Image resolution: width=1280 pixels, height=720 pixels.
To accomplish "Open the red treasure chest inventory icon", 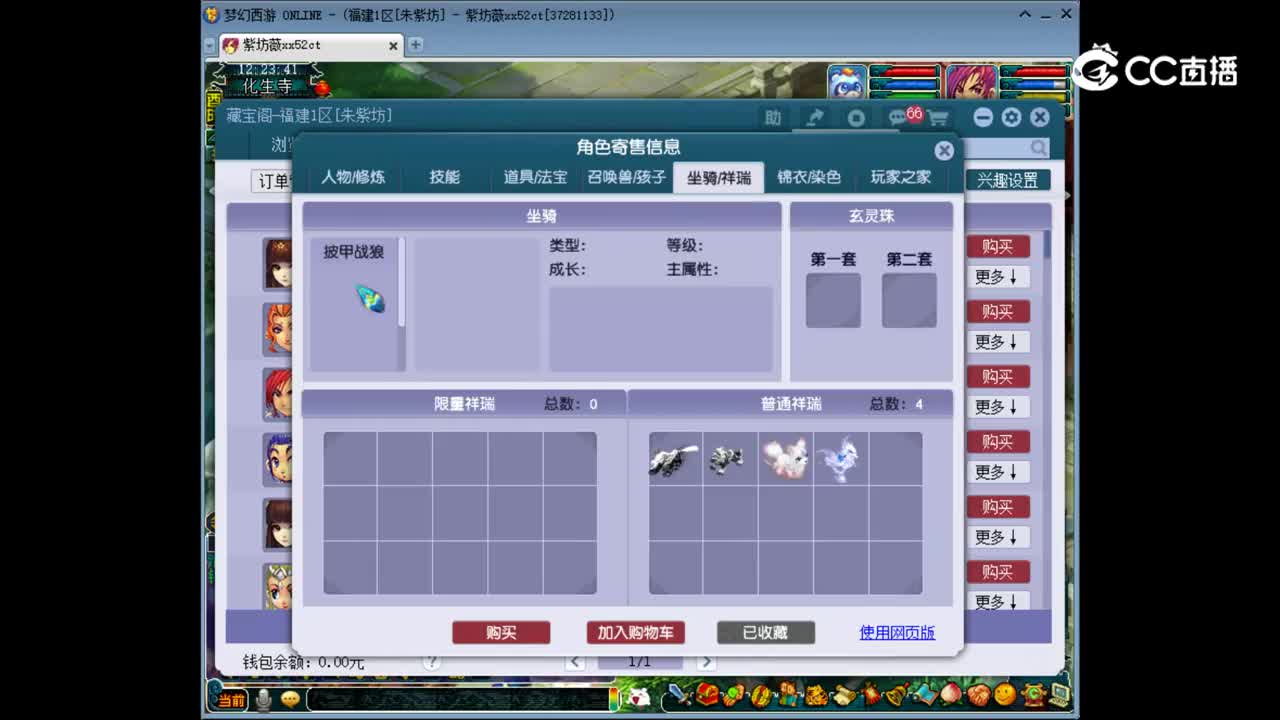I will click(x=707, y=694).
